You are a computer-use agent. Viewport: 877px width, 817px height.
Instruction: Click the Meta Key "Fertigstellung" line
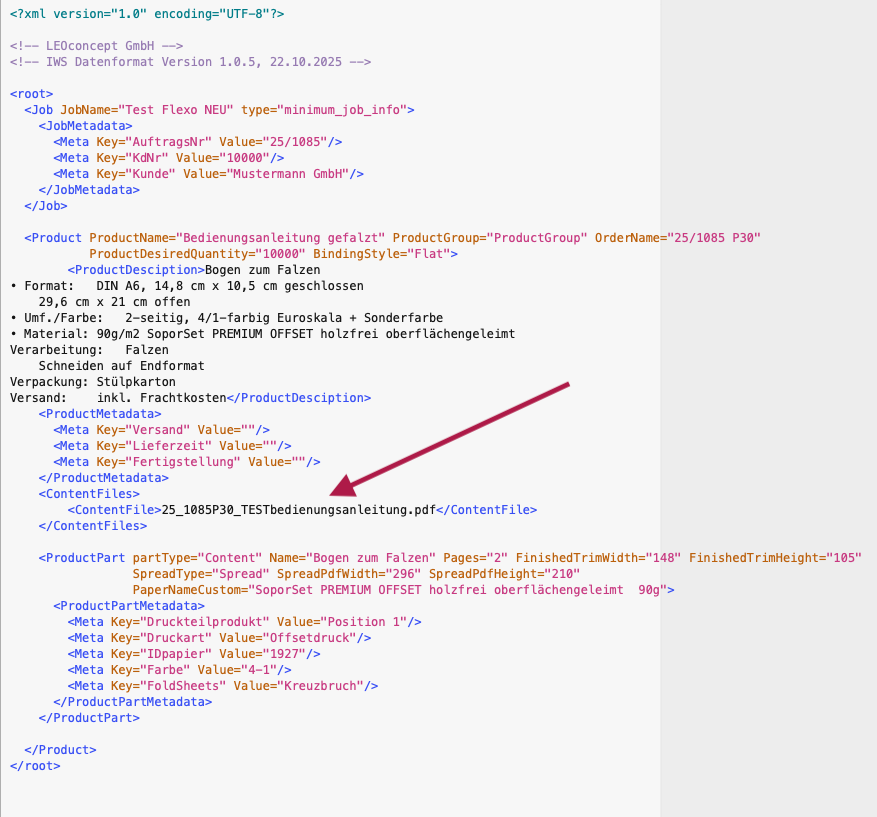[x=187, y=462]
